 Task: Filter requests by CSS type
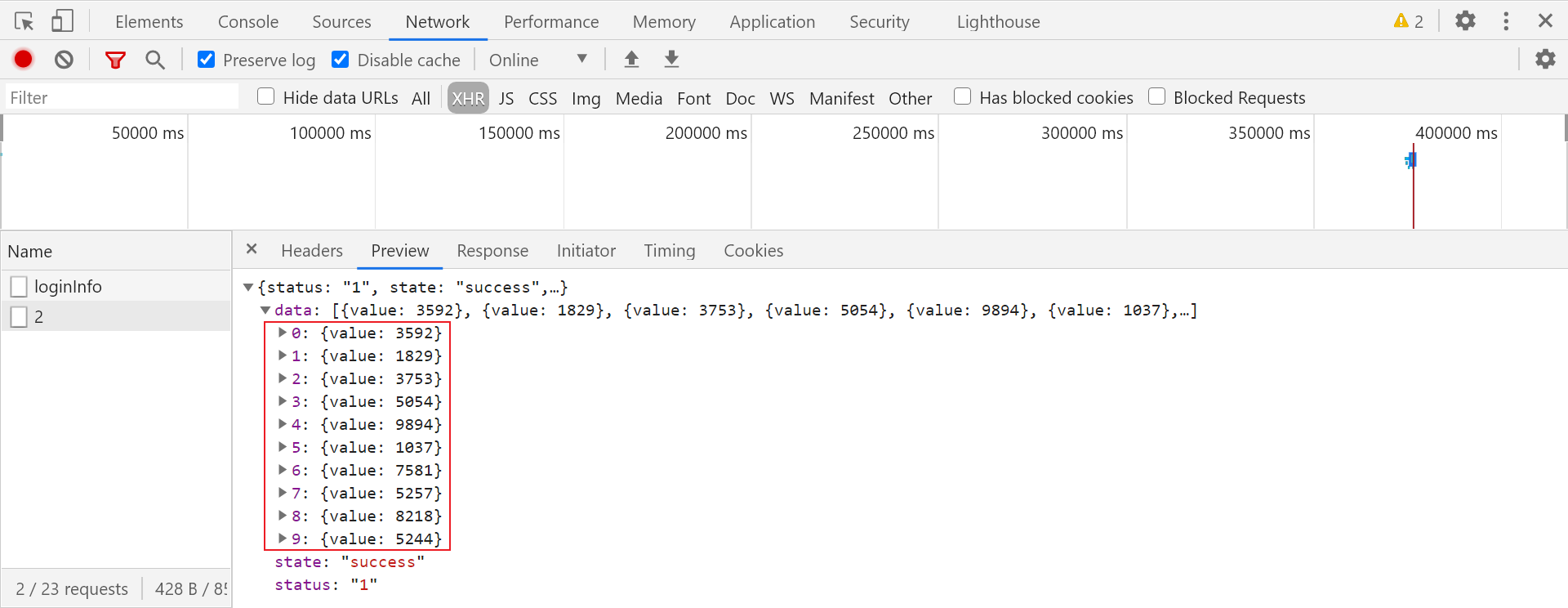point(542,98)
